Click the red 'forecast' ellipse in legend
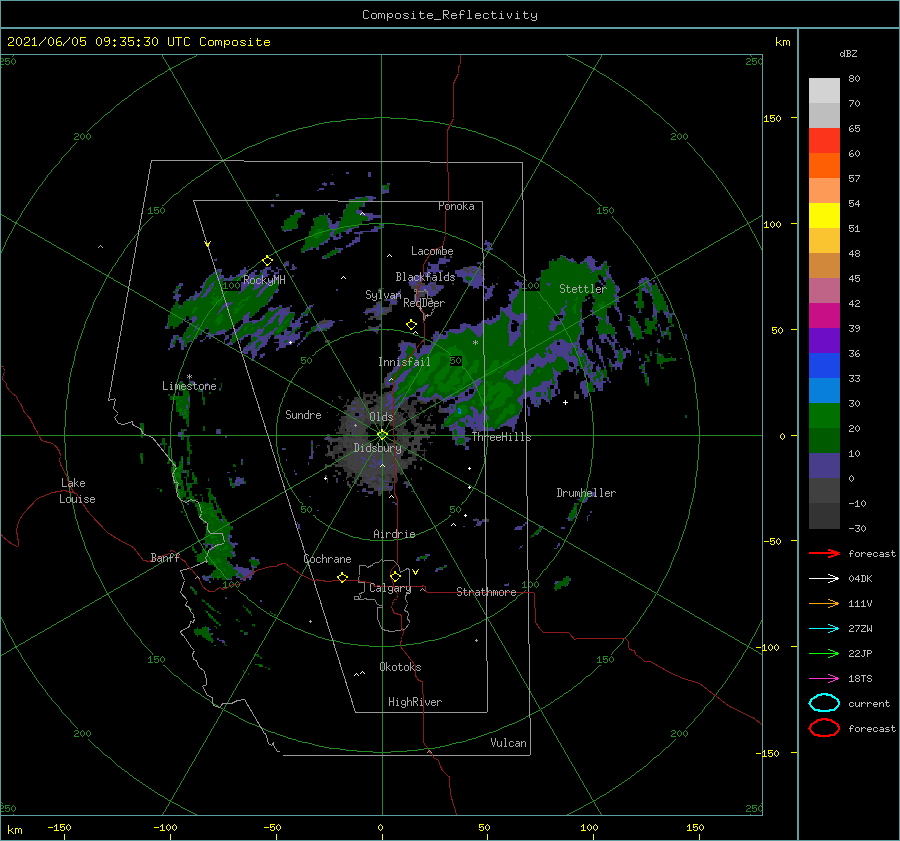900x841 pixels. click(824, 728)
